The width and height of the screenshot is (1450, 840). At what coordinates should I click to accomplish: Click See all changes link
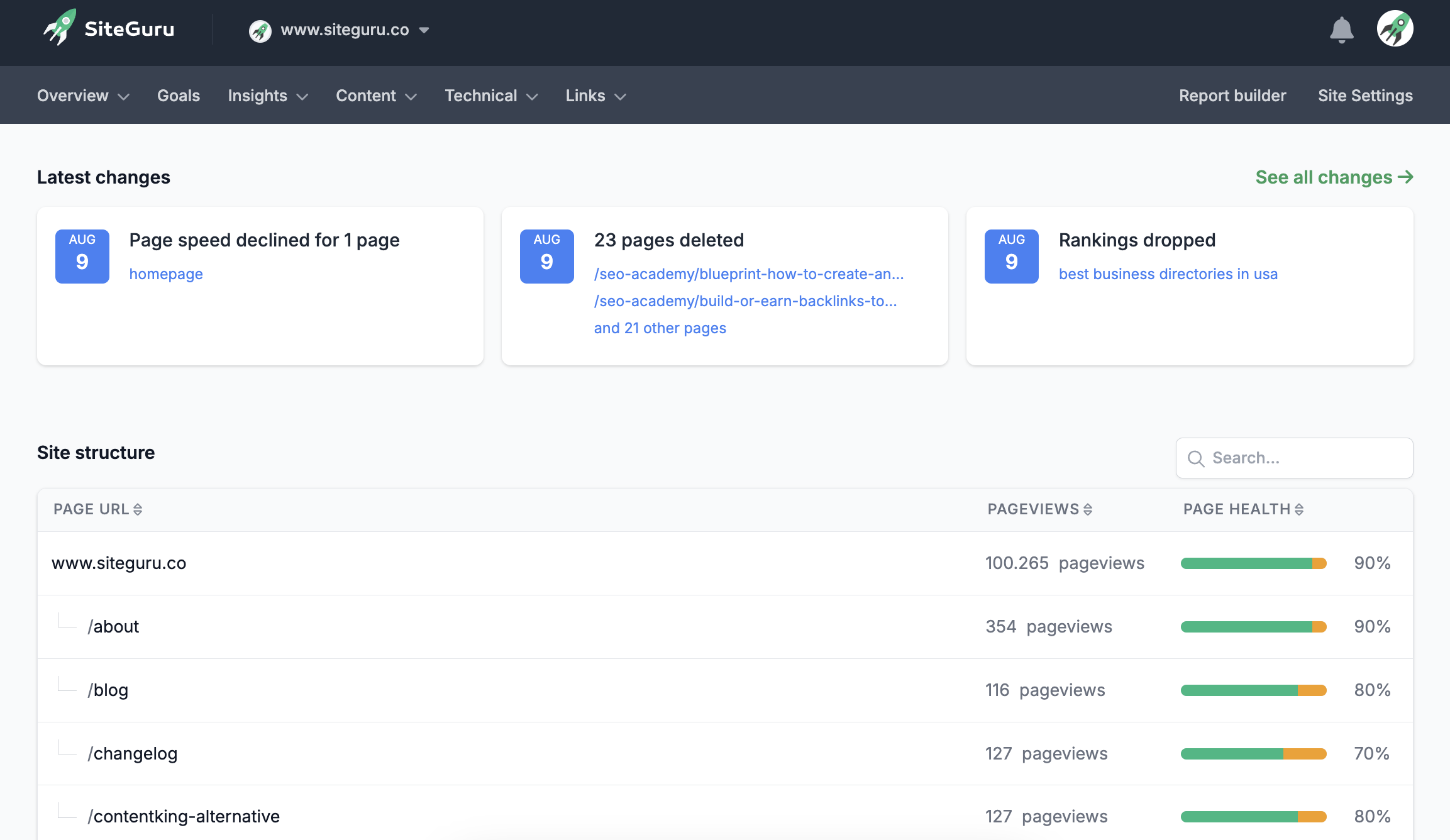[1334, 177]
